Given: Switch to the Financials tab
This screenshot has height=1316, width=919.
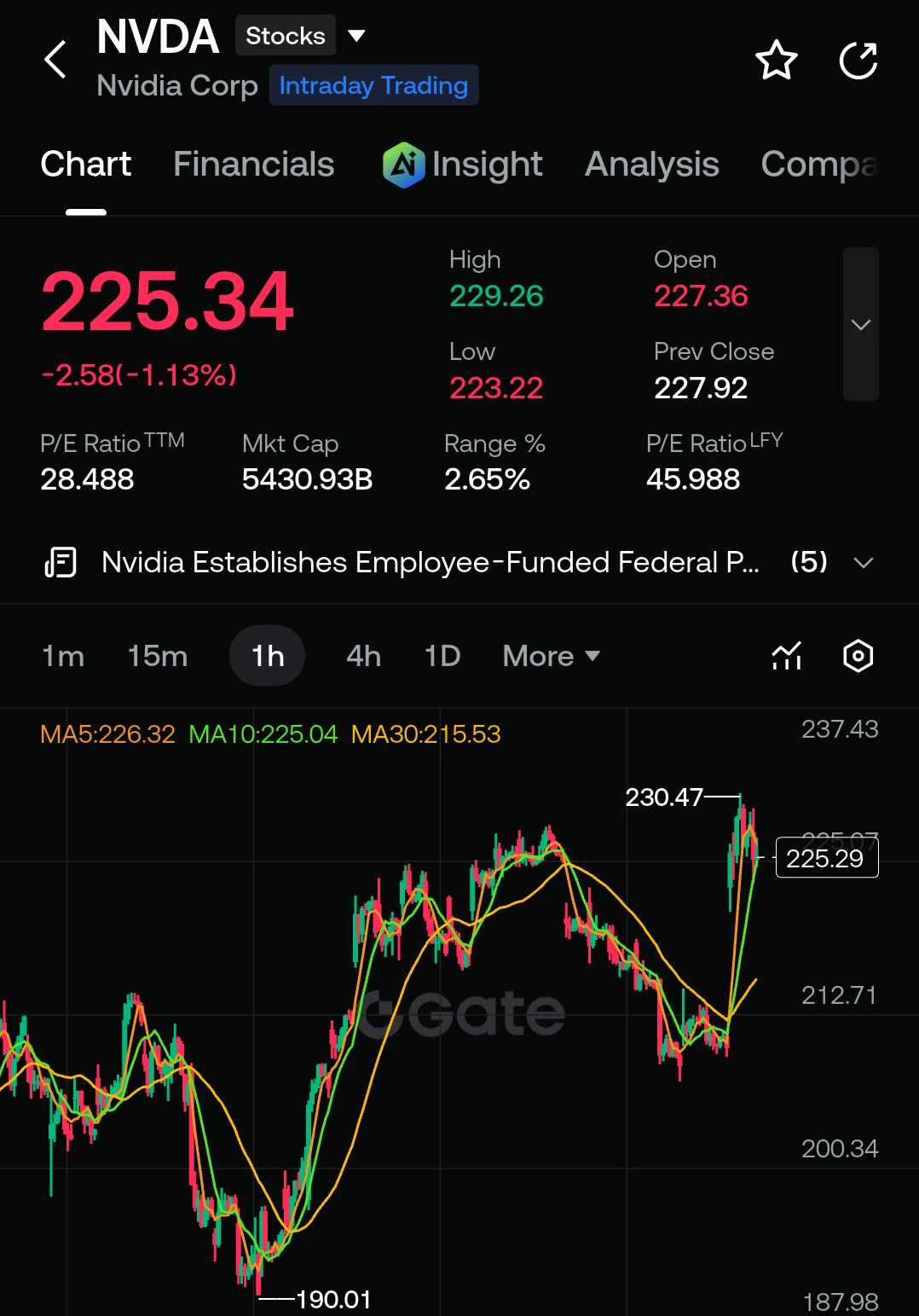Looking at the screenshot, I should pyautogui.click(x=253, y=165).
